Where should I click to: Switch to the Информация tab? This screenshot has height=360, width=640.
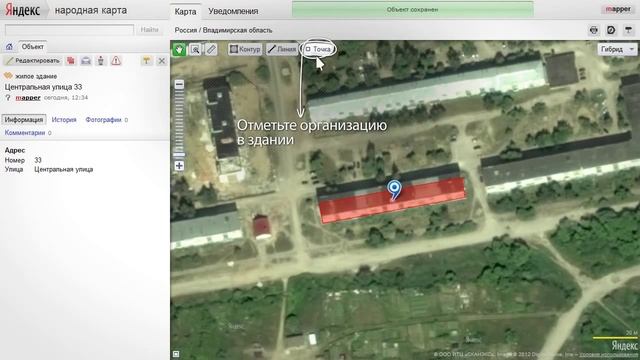coord(24,120)
